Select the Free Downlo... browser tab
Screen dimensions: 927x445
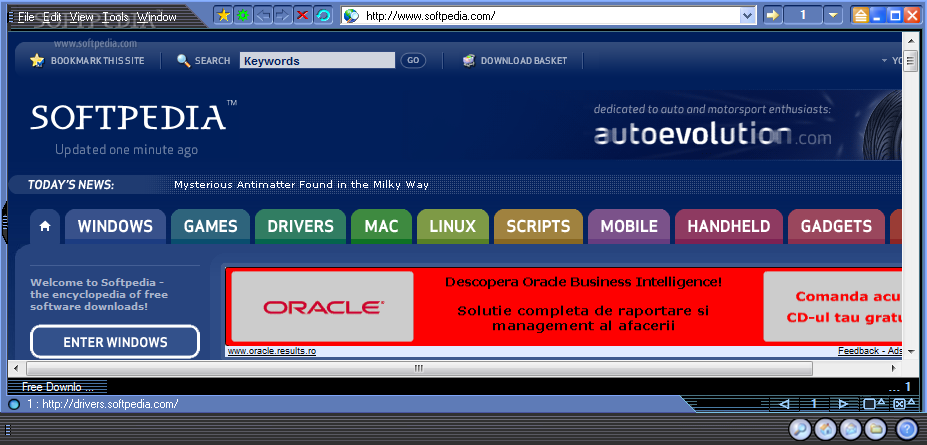(57, 388)
